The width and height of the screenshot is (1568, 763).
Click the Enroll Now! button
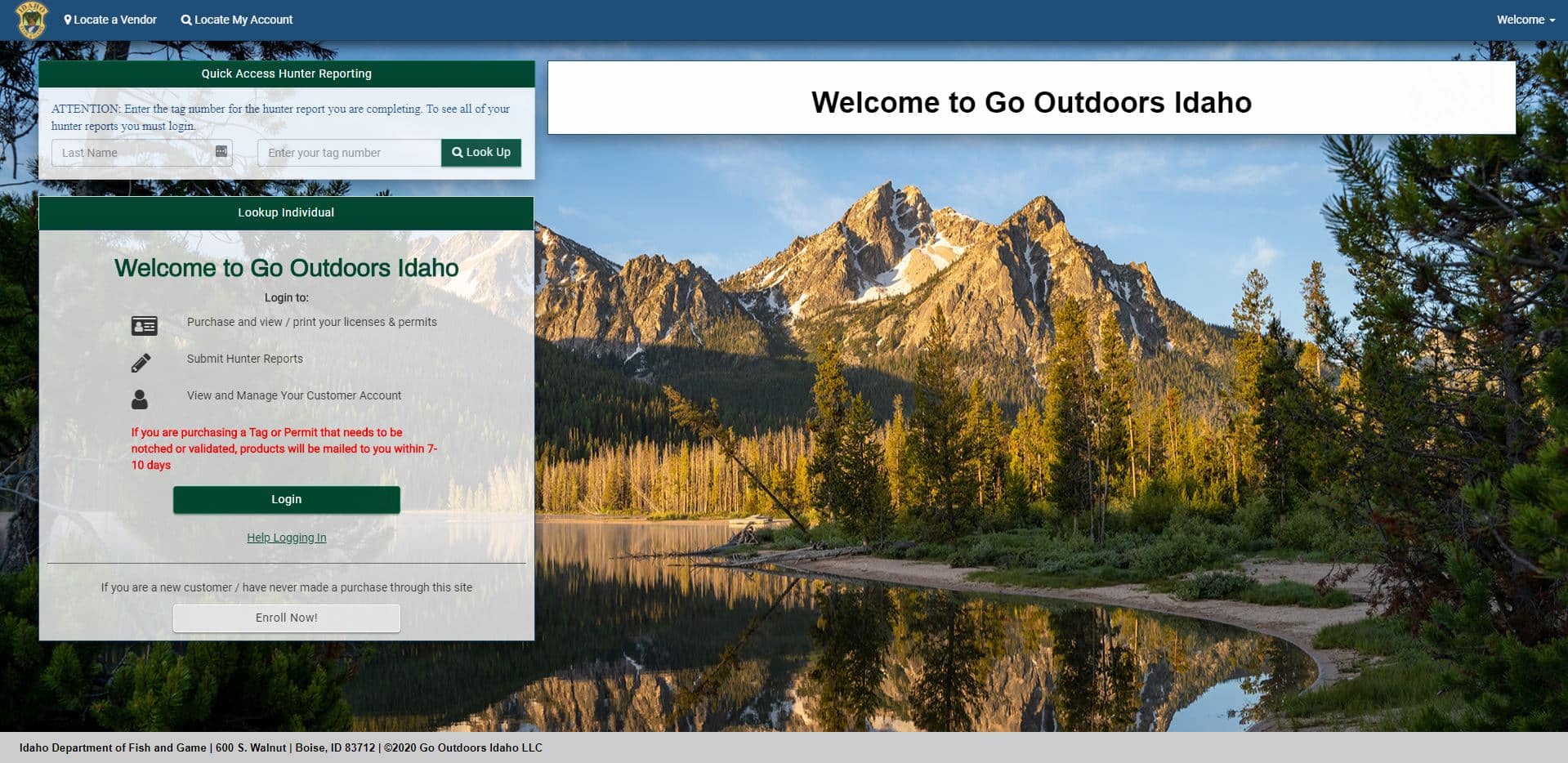287,618
